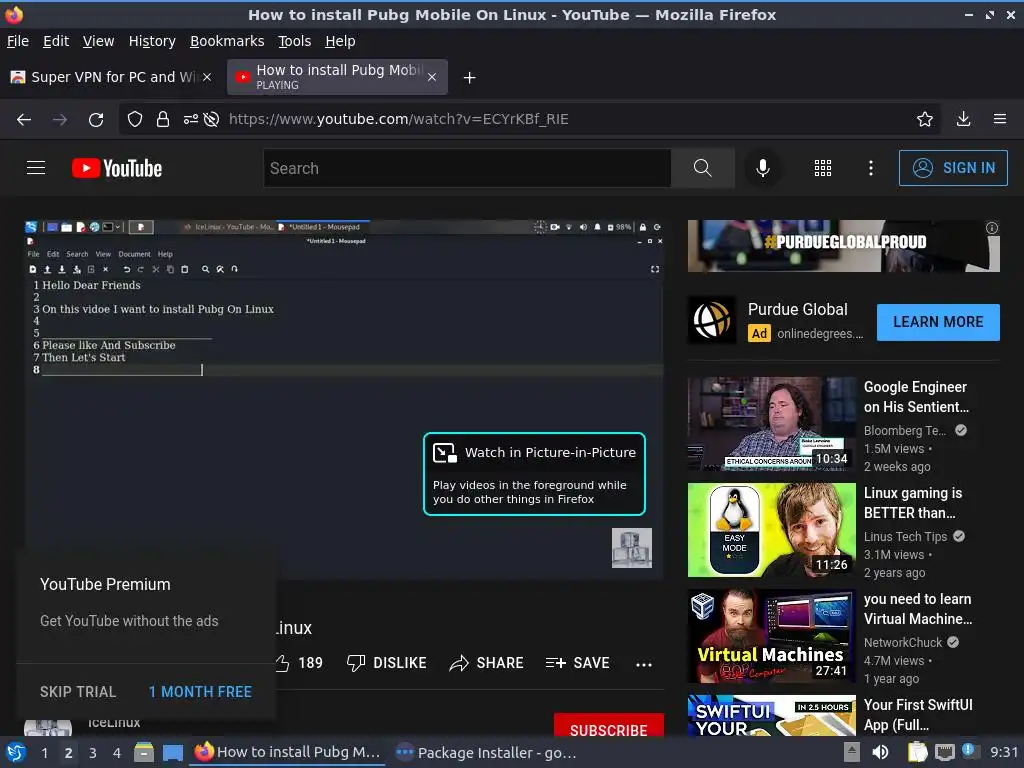Click LEARN MORE on Purdue Global ad
1024x768 pixels.
[938, 322]
